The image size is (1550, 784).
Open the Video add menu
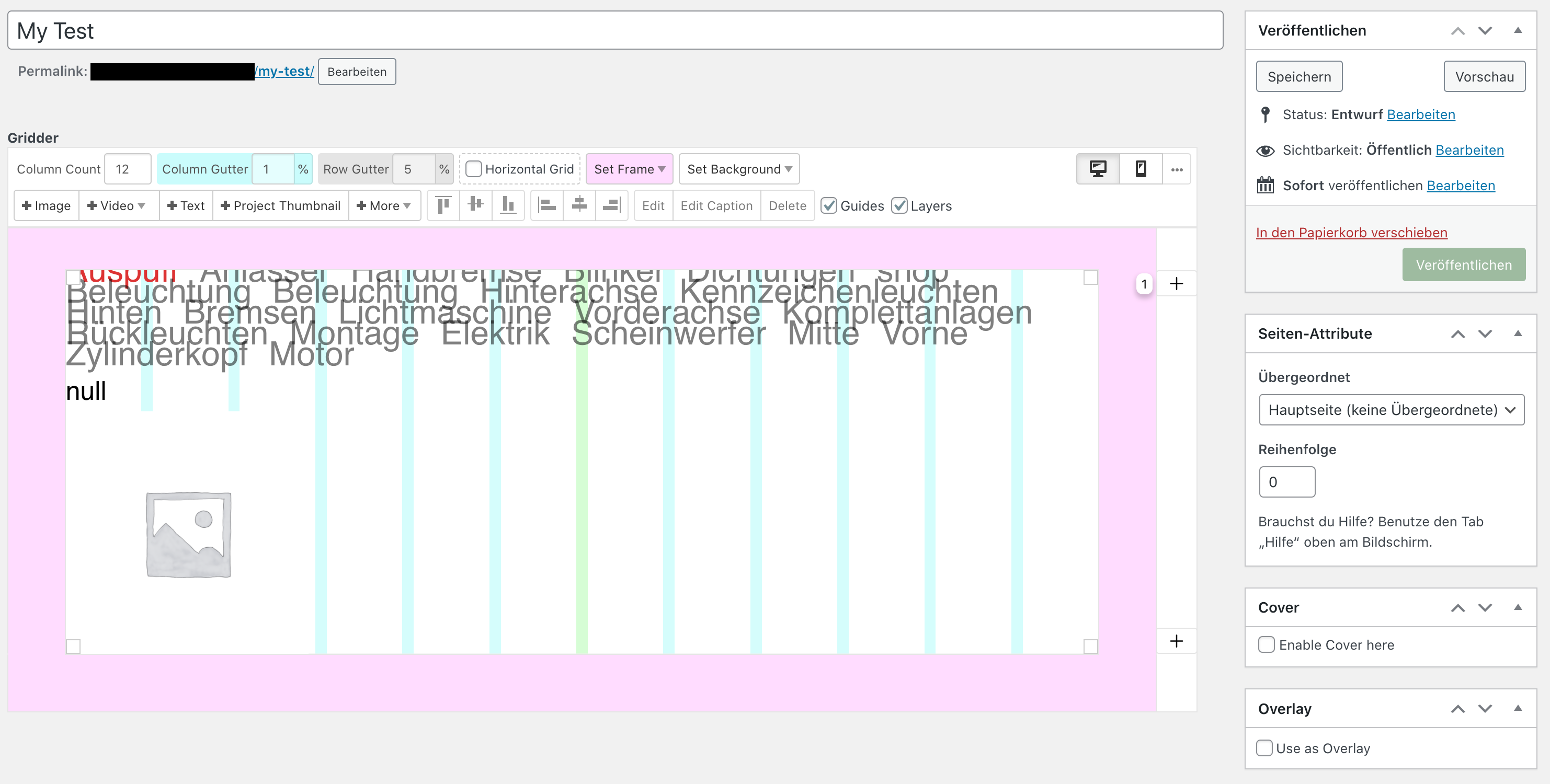coord(117,205)
